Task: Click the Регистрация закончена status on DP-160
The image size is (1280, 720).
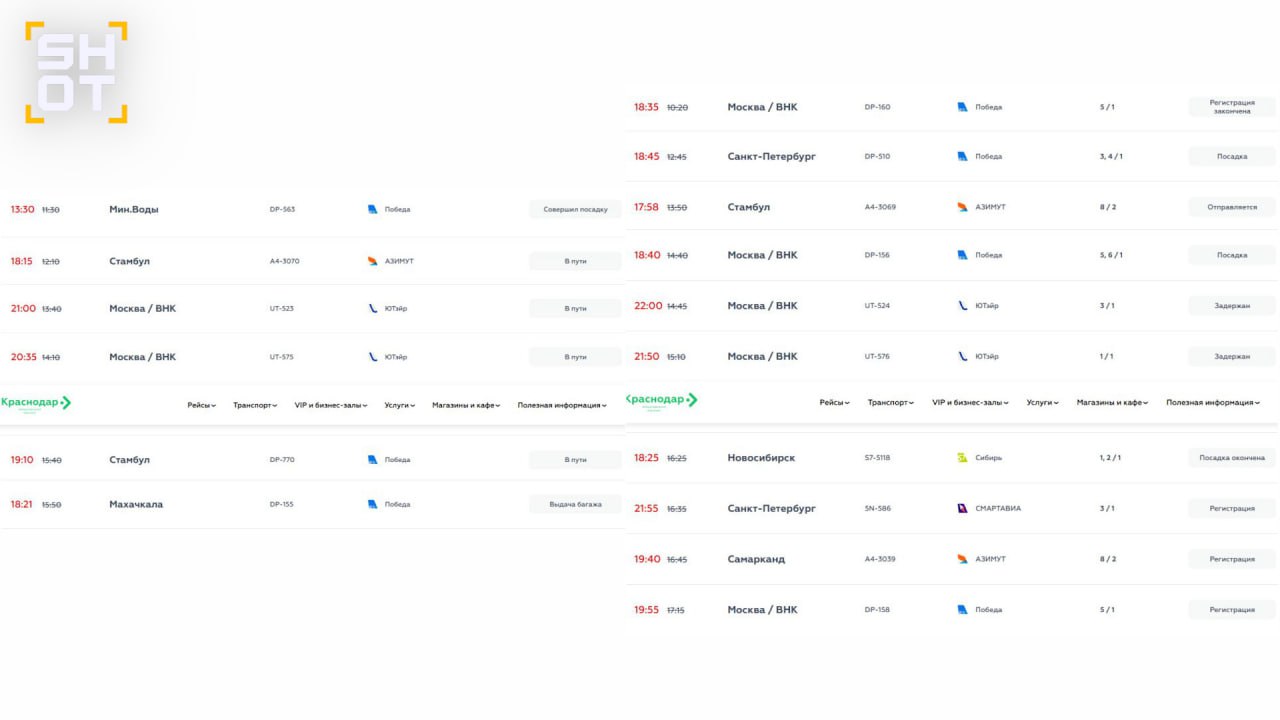Action: tap(1231, 106)
